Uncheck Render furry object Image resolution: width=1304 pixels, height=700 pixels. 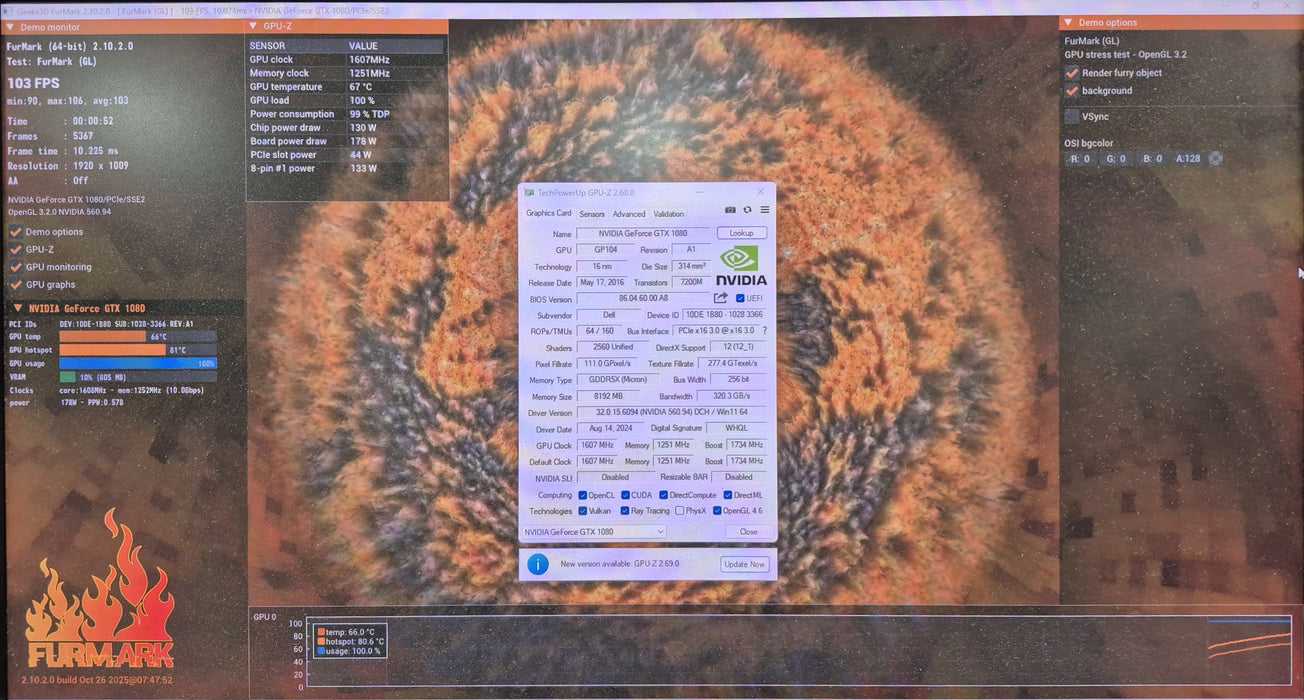[x=1072, y=73]
